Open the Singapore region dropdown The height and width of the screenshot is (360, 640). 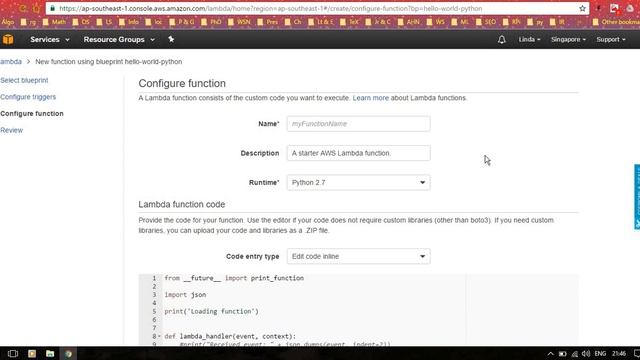[568, 40]
